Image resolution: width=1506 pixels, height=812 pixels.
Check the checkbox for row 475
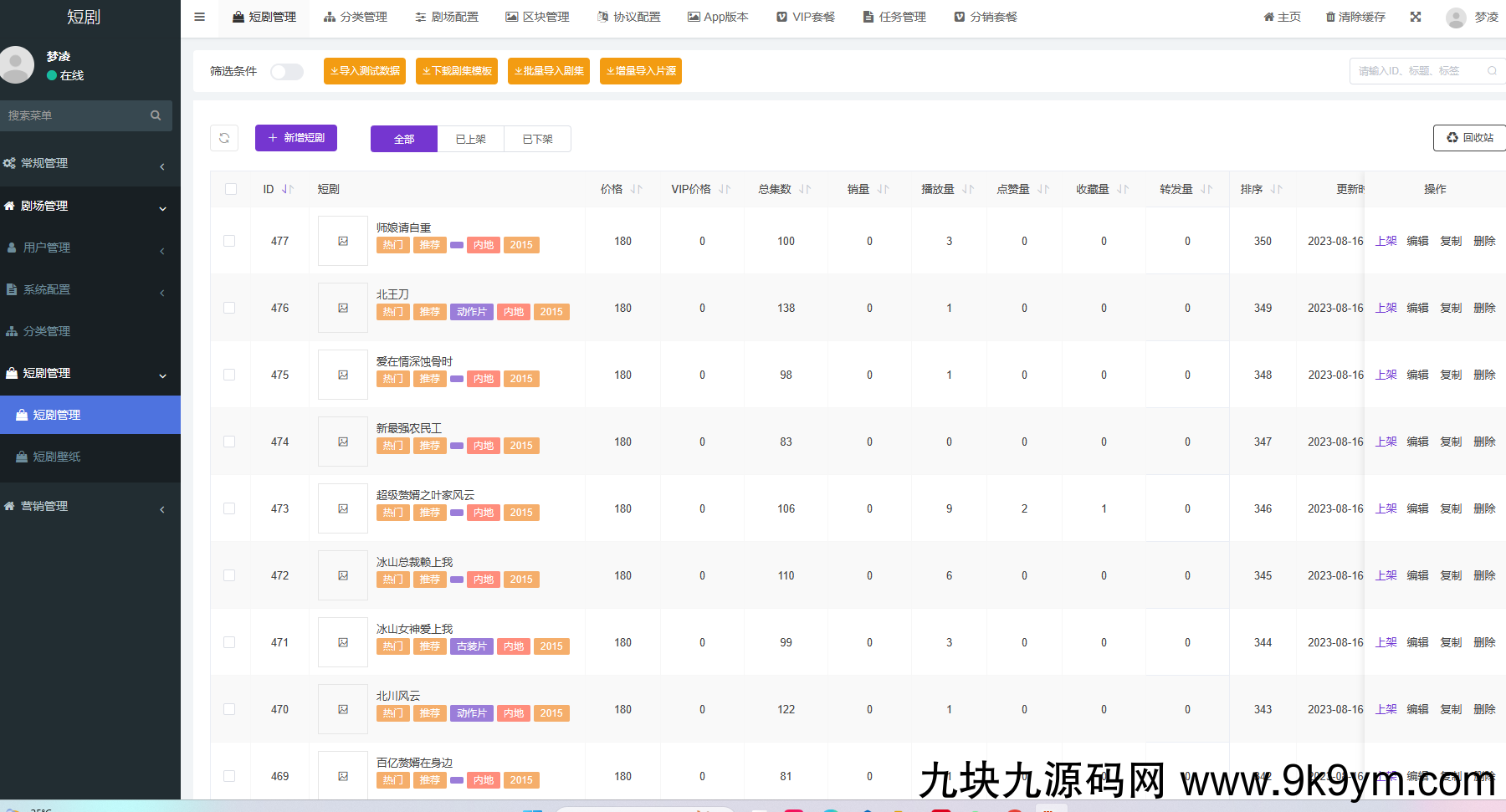[229, 375]
